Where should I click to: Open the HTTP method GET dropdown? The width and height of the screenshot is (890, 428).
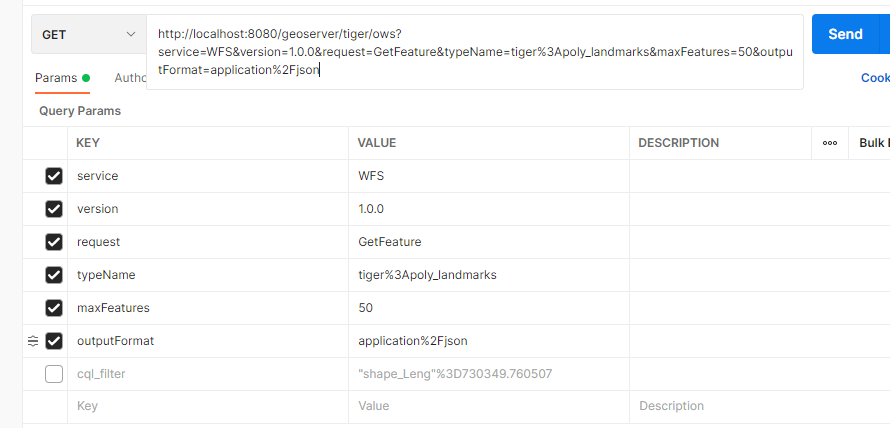[x=88, y=35]
